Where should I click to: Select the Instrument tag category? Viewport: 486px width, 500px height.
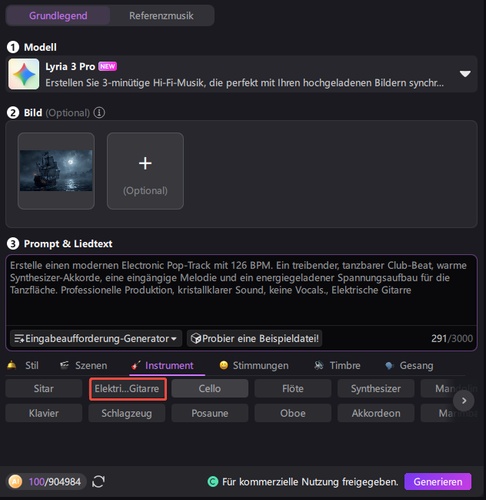click(x=162, y=365)
